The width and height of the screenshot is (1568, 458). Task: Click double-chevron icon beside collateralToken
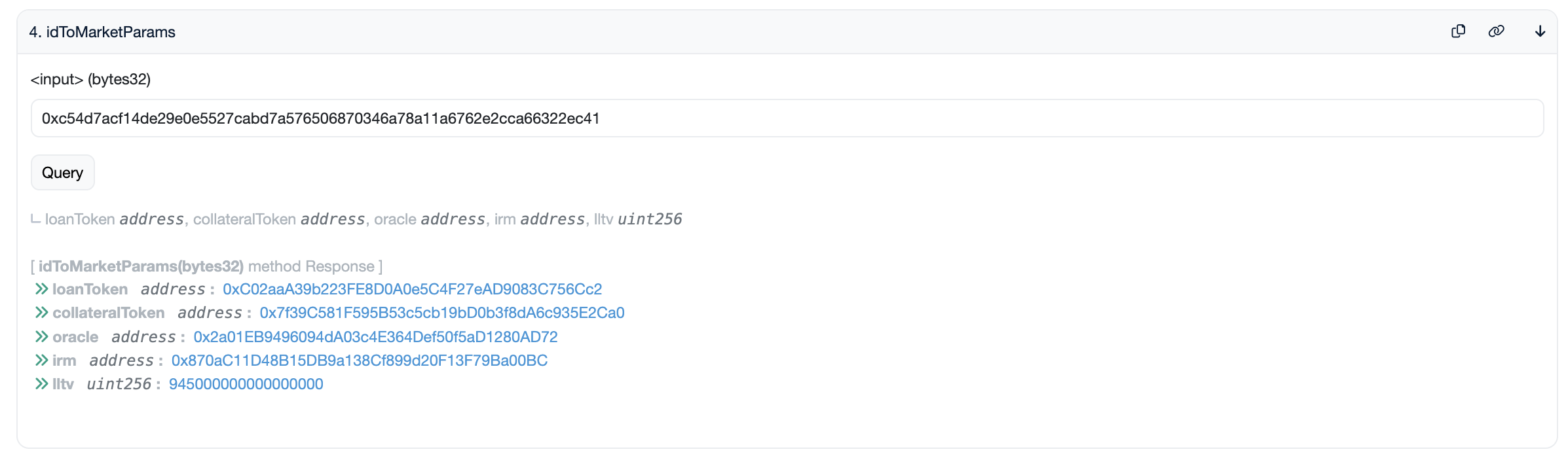pos(42,313)
